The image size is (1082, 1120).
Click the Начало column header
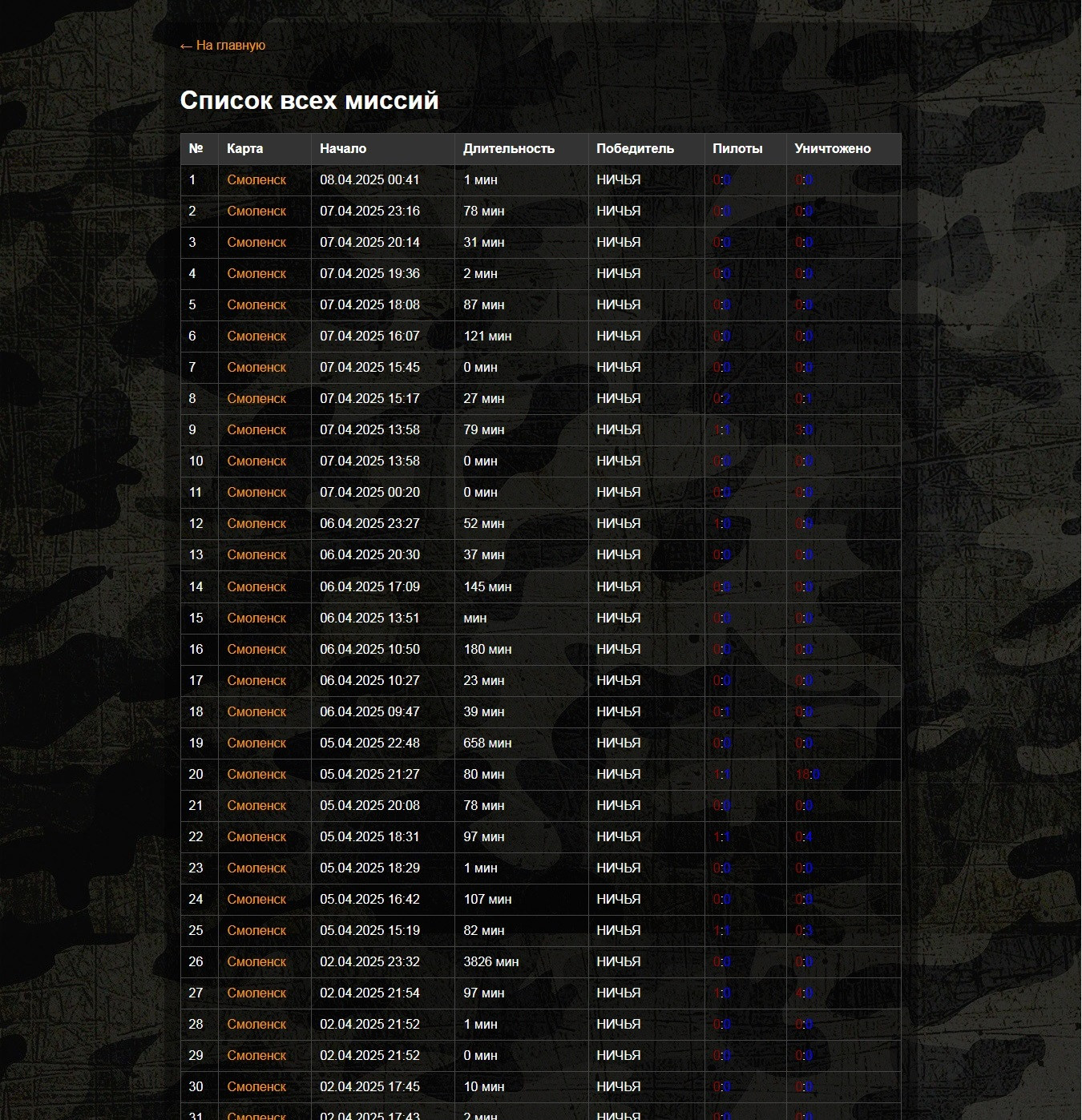[x=343, y=149]
